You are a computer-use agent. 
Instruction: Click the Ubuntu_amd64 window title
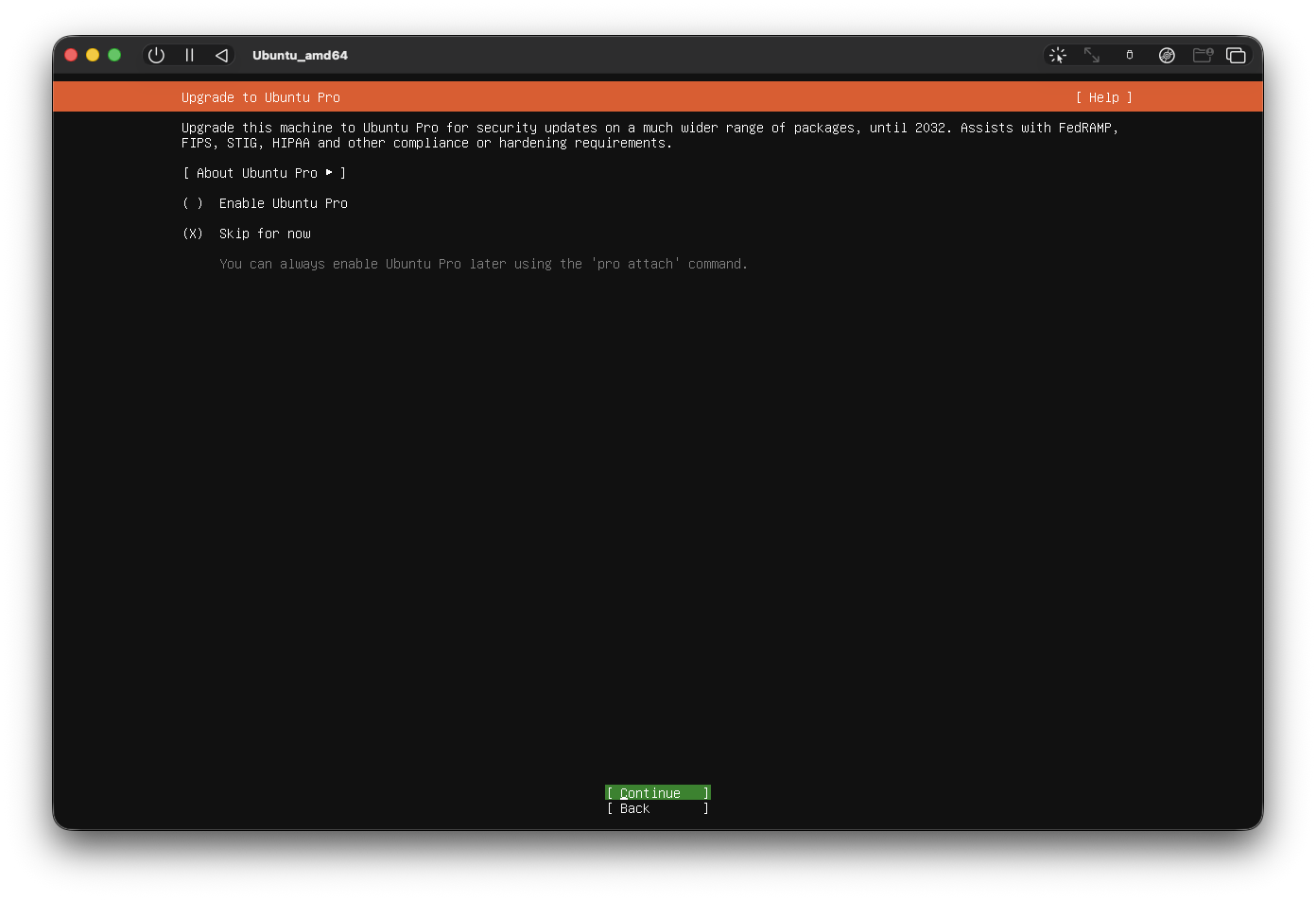pos(300,55)
